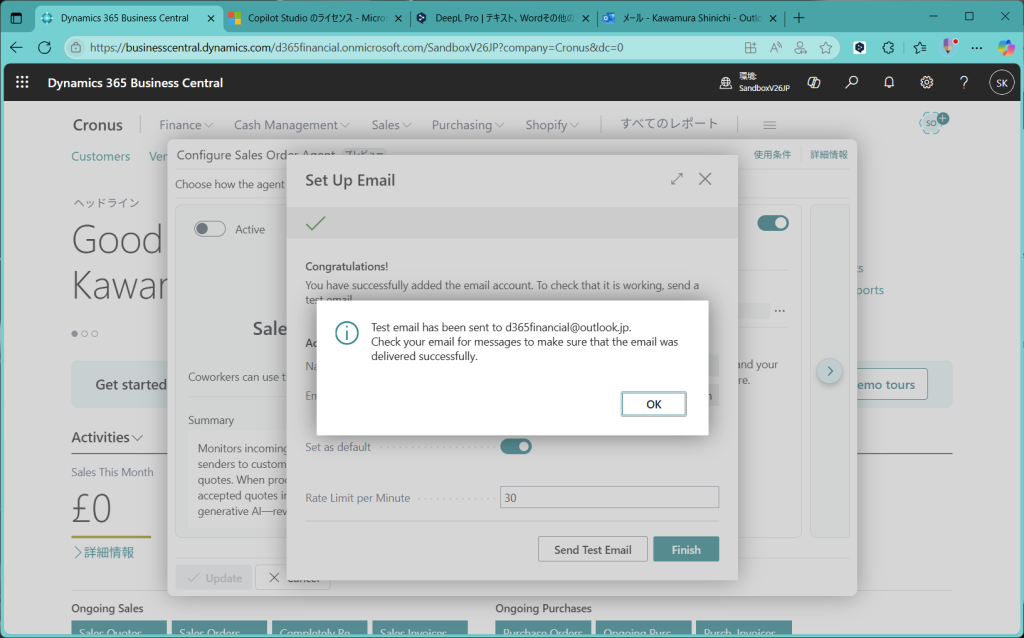1024x638 pixels.
Task: Click the three-dot ellipsis in the agent configuration
Action: tap(780, 311)
